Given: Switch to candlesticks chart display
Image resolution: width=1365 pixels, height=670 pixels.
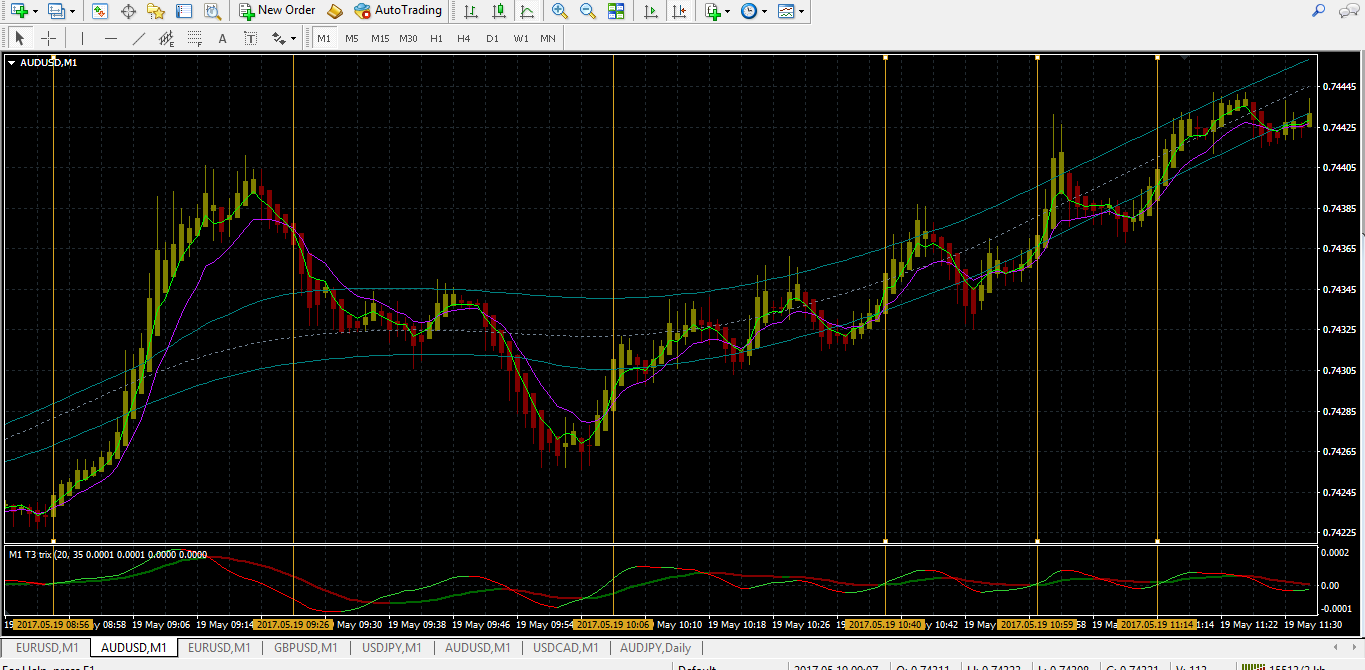Looking at the screenshot, I should (x=498, y=11).
